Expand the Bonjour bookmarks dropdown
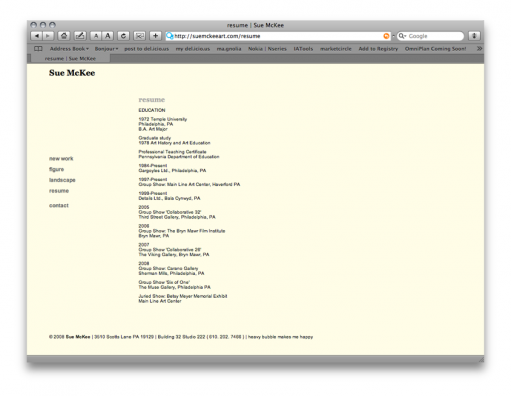 [x=106, y=49]
